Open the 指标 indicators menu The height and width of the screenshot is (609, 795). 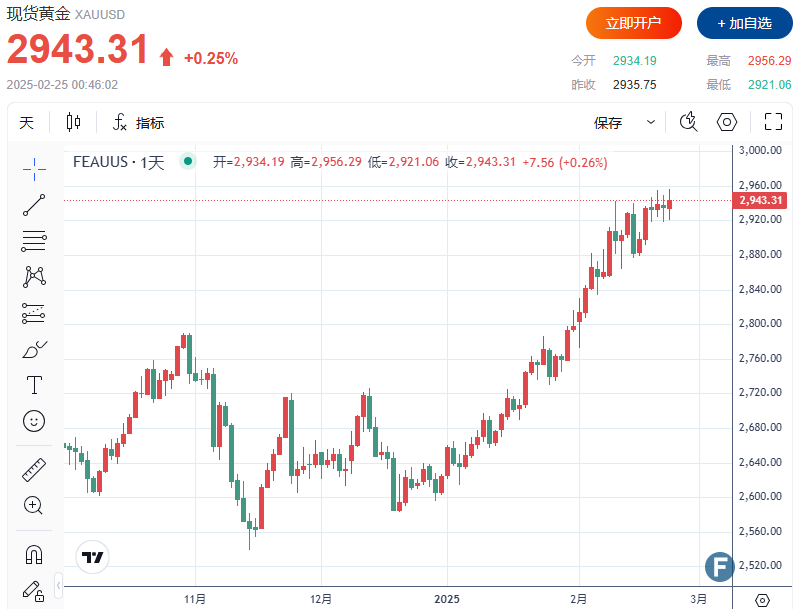point(138,123)
